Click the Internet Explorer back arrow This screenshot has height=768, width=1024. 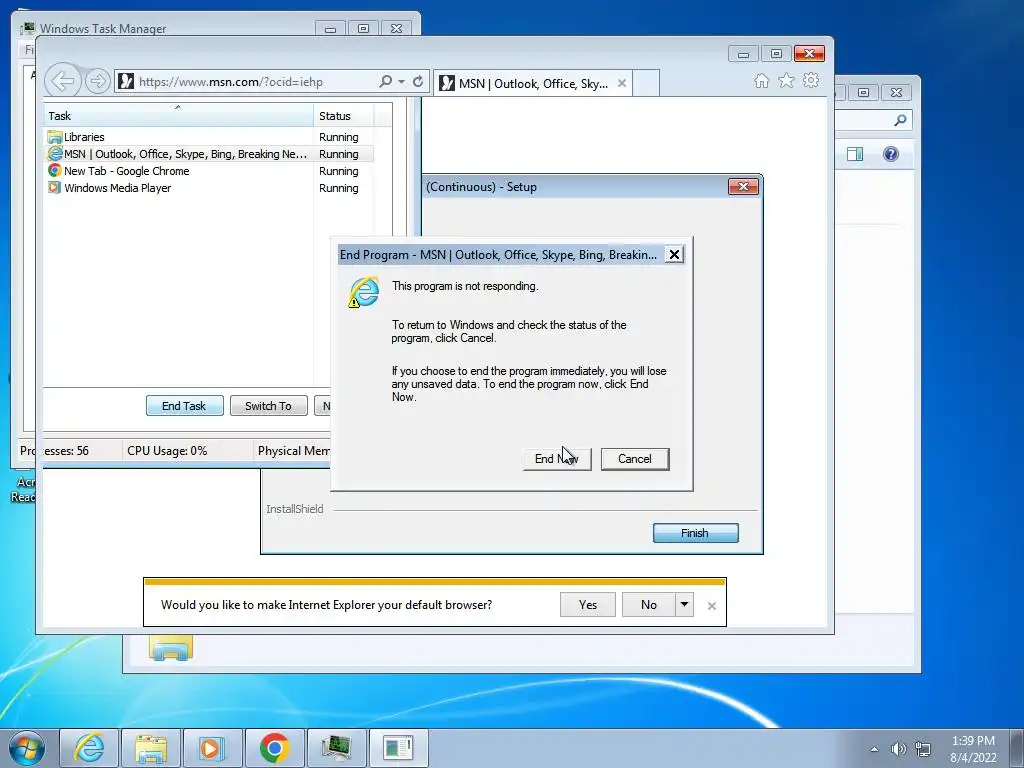click(63, 81)
